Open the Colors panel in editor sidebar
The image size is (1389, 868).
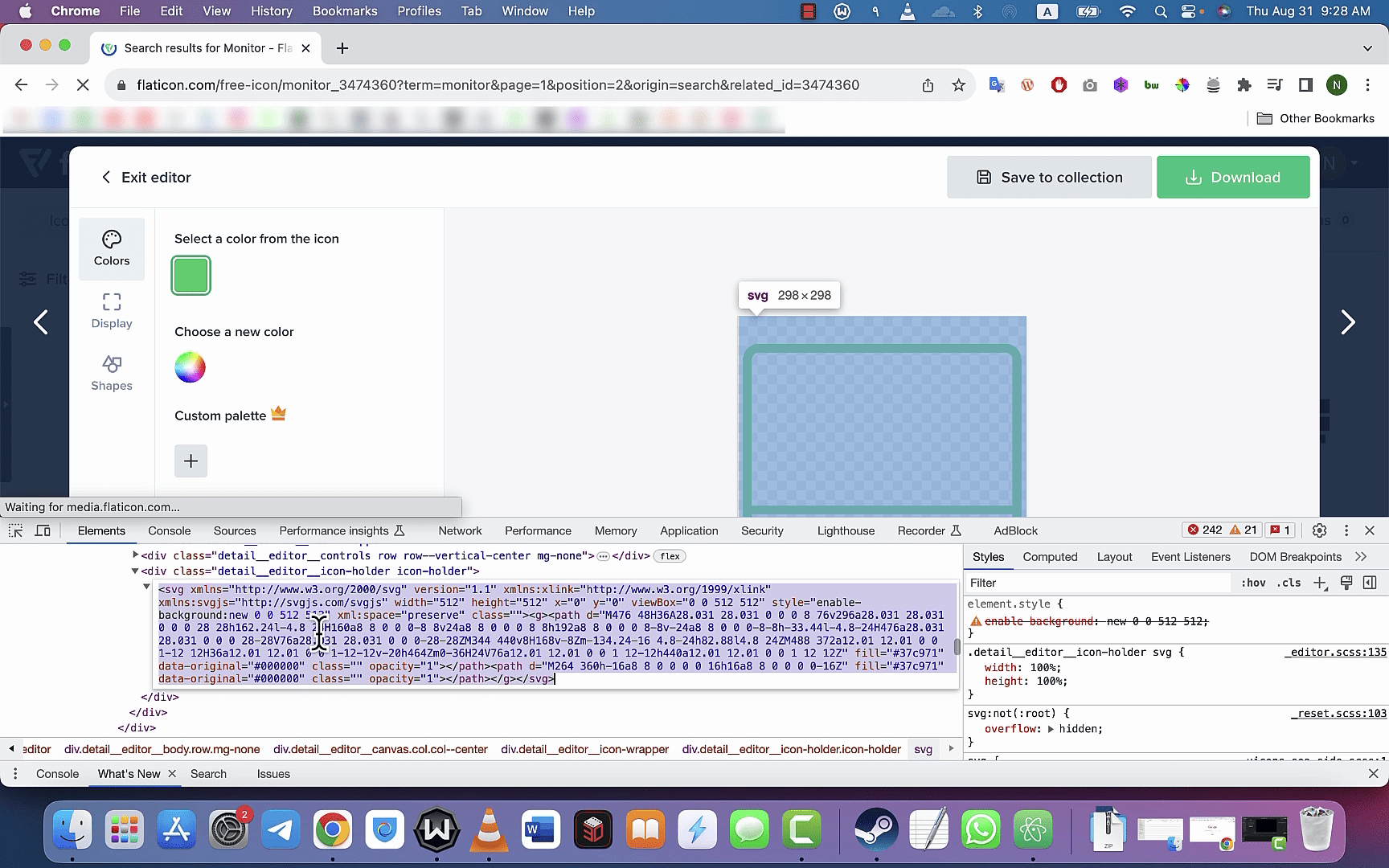coord(112,248)
